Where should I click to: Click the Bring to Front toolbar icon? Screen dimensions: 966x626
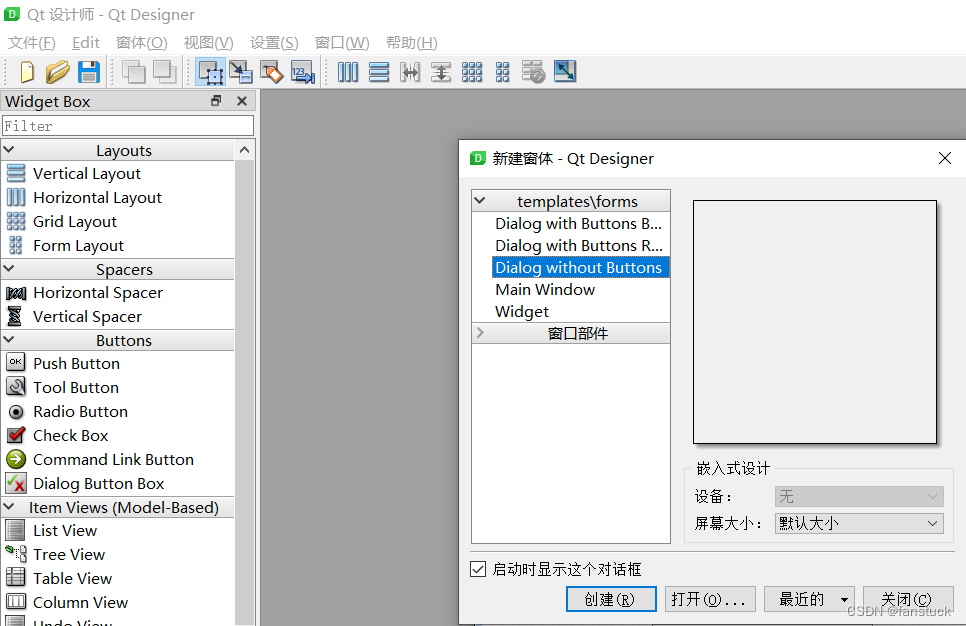tap(164, 72)
